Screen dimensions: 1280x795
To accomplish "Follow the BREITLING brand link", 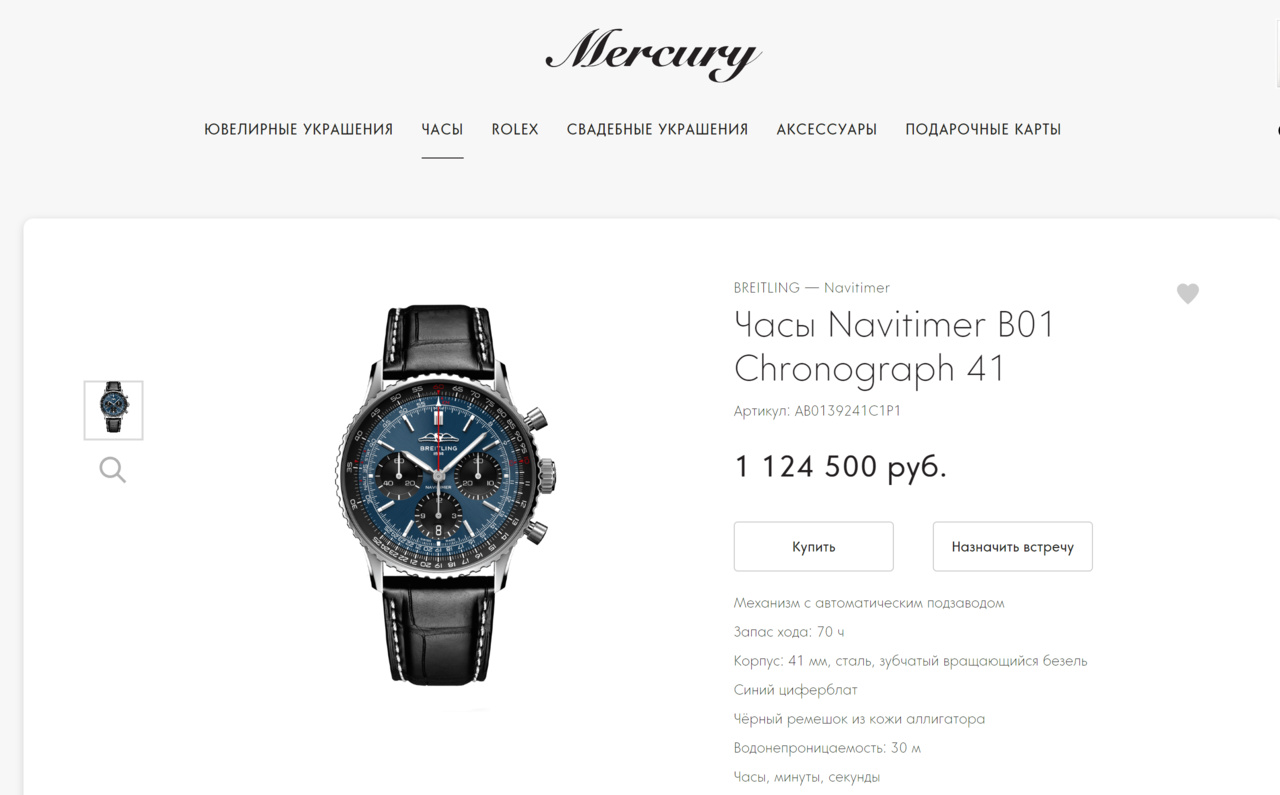I will [767, 288].
